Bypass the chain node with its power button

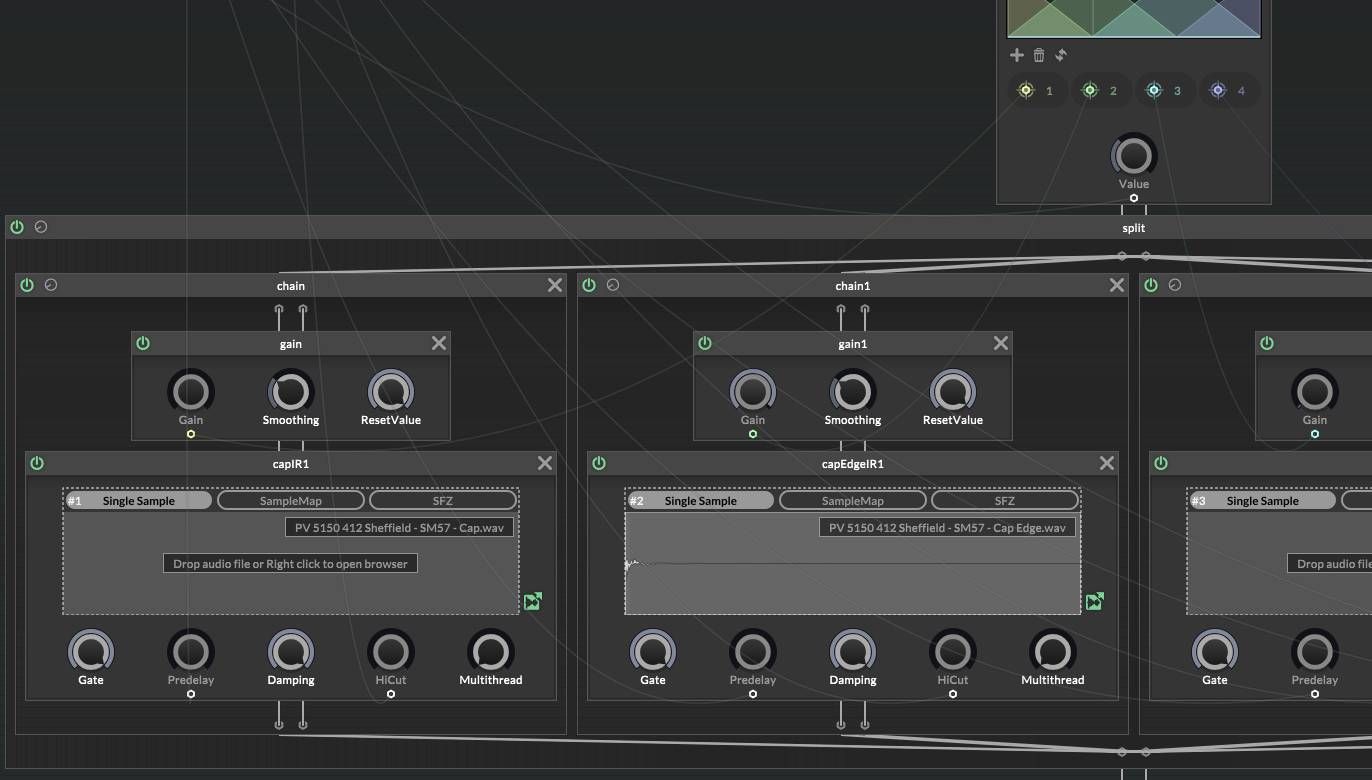point(27,285)
